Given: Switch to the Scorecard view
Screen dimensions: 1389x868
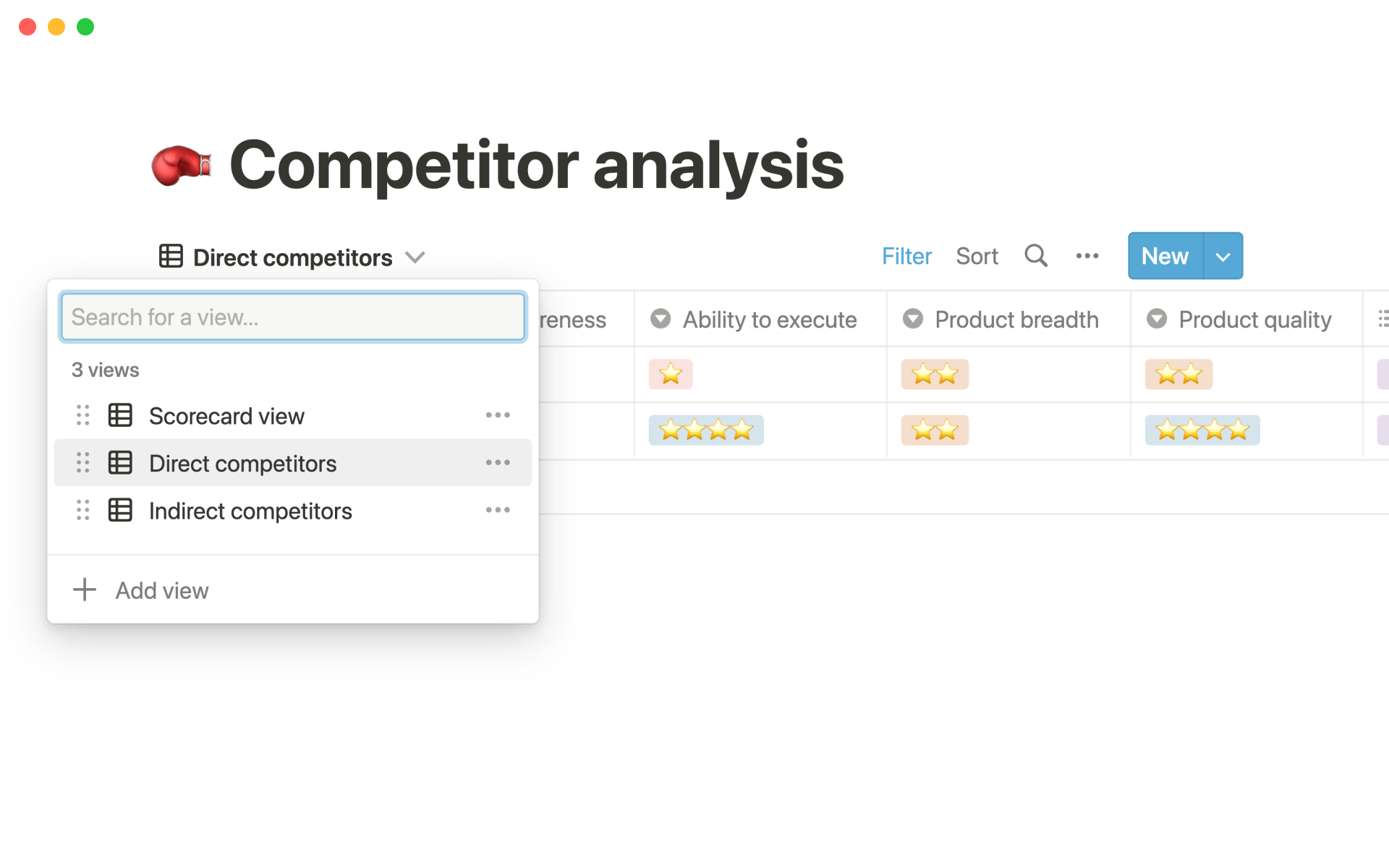Looking at the screenshot, I should pos(226,416).
